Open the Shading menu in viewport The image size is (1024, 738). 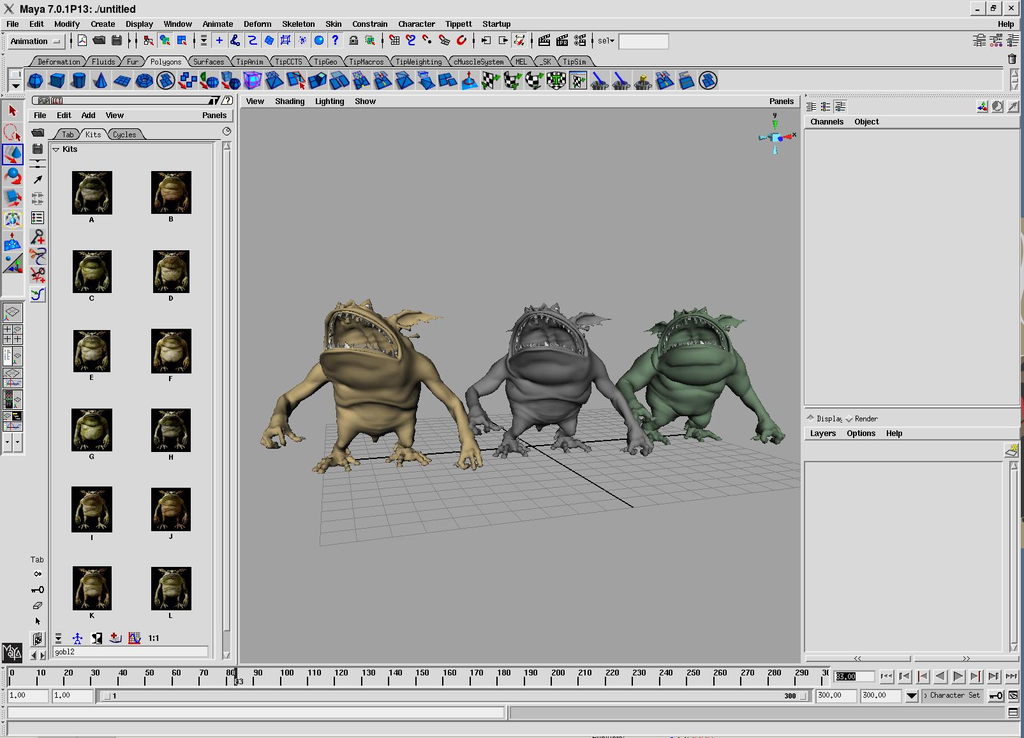289,101
